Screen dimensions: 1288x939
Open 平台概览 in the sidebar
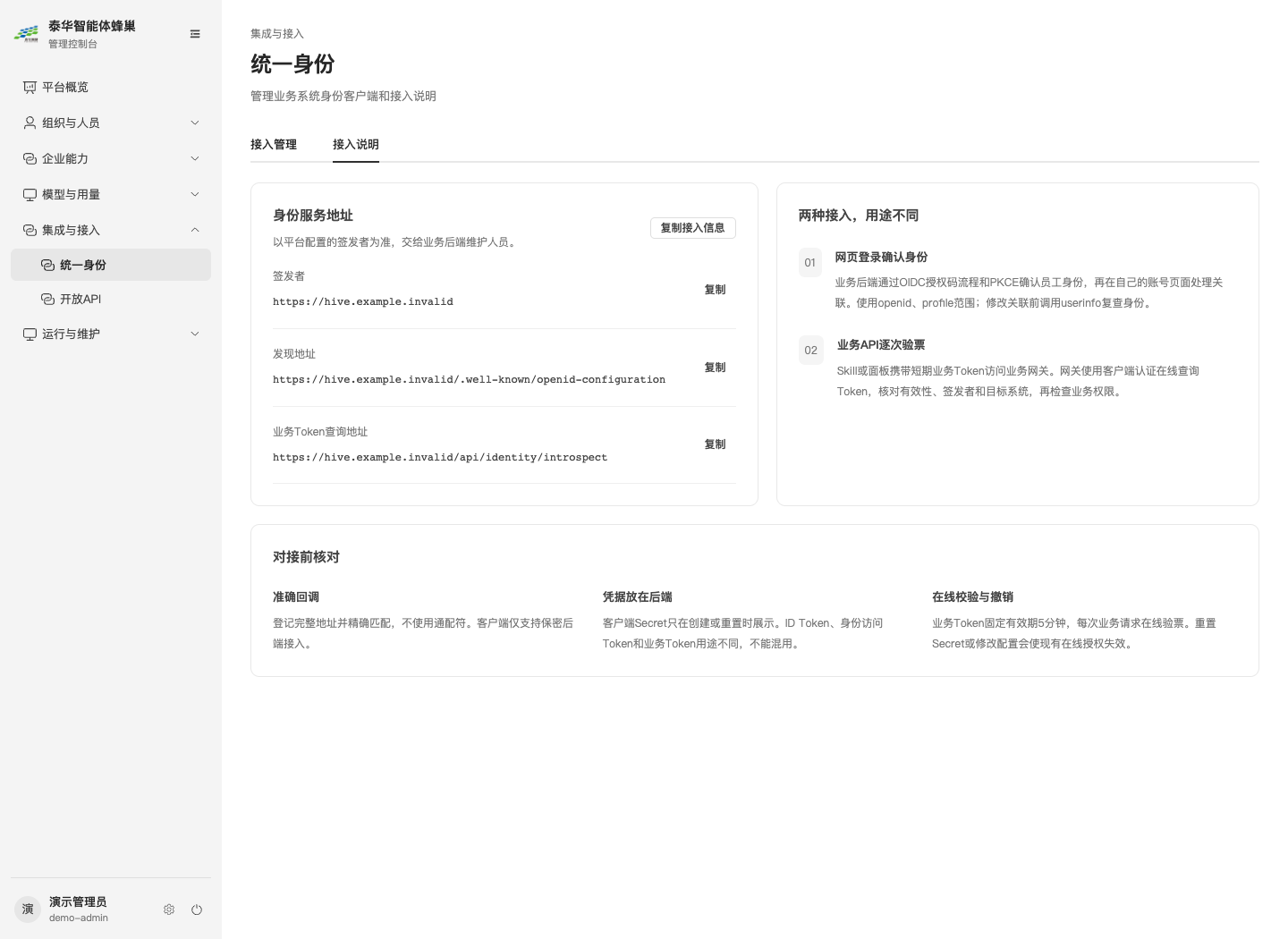[111, 87]
